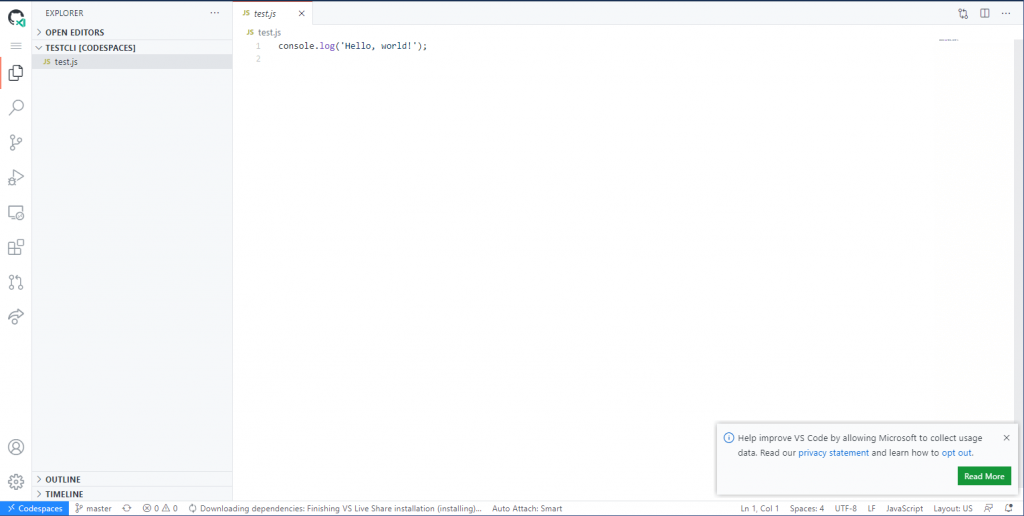Click the Codespaces remote indicator

click(35, 508)
